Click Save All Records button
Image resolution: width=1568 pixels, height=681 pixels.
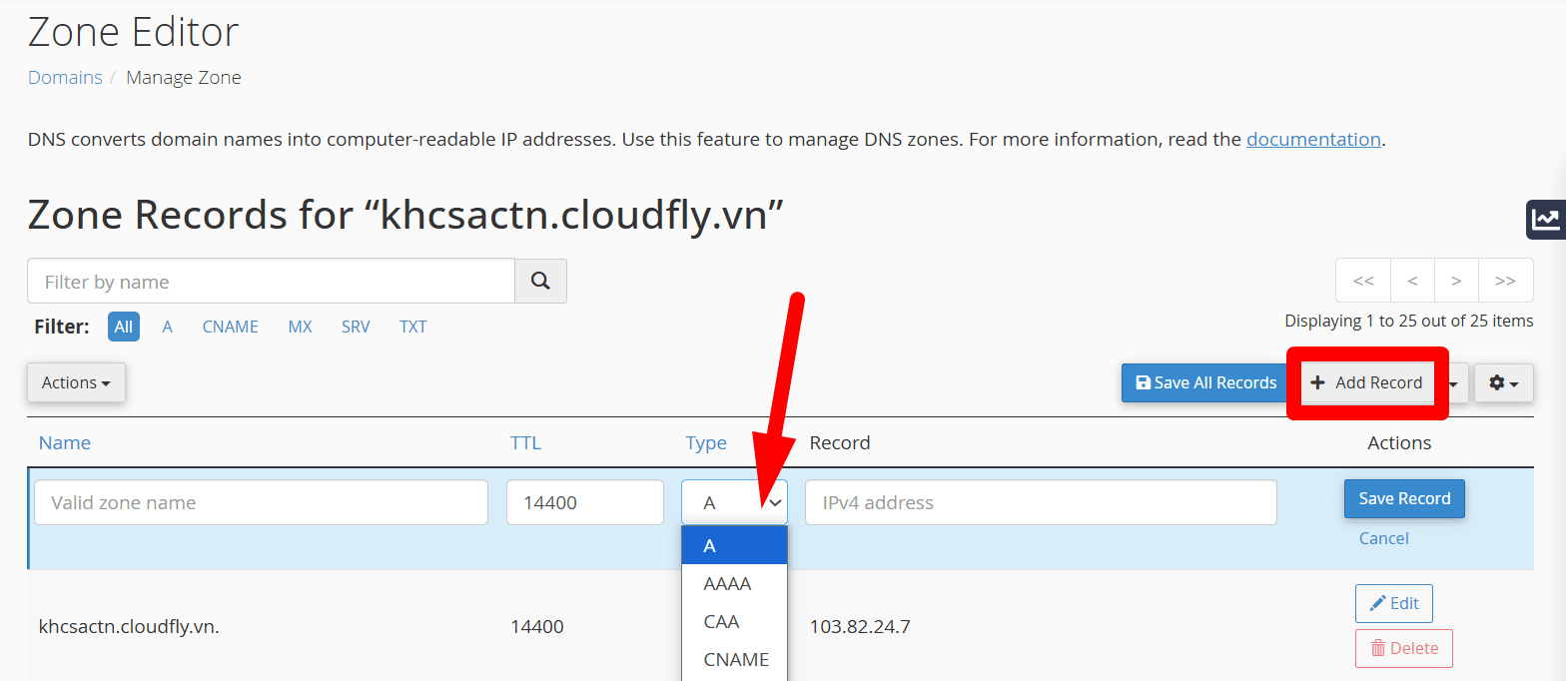(1205, 382)
